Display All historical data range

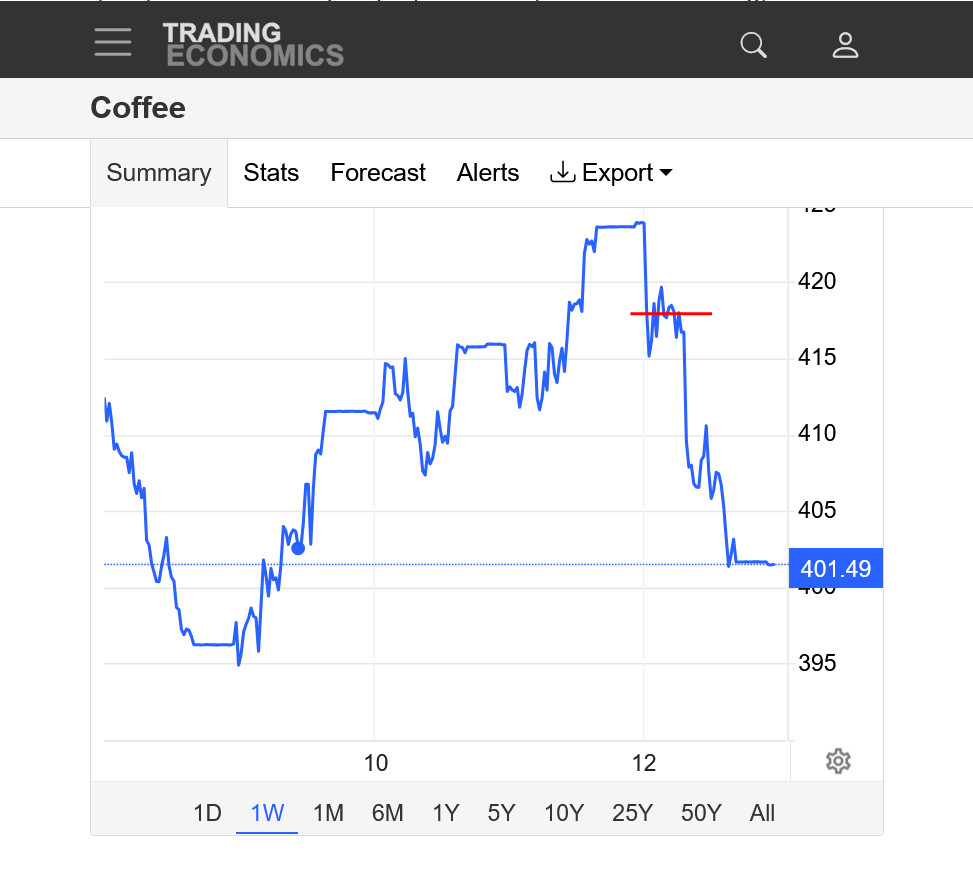(x=762, y=813)
